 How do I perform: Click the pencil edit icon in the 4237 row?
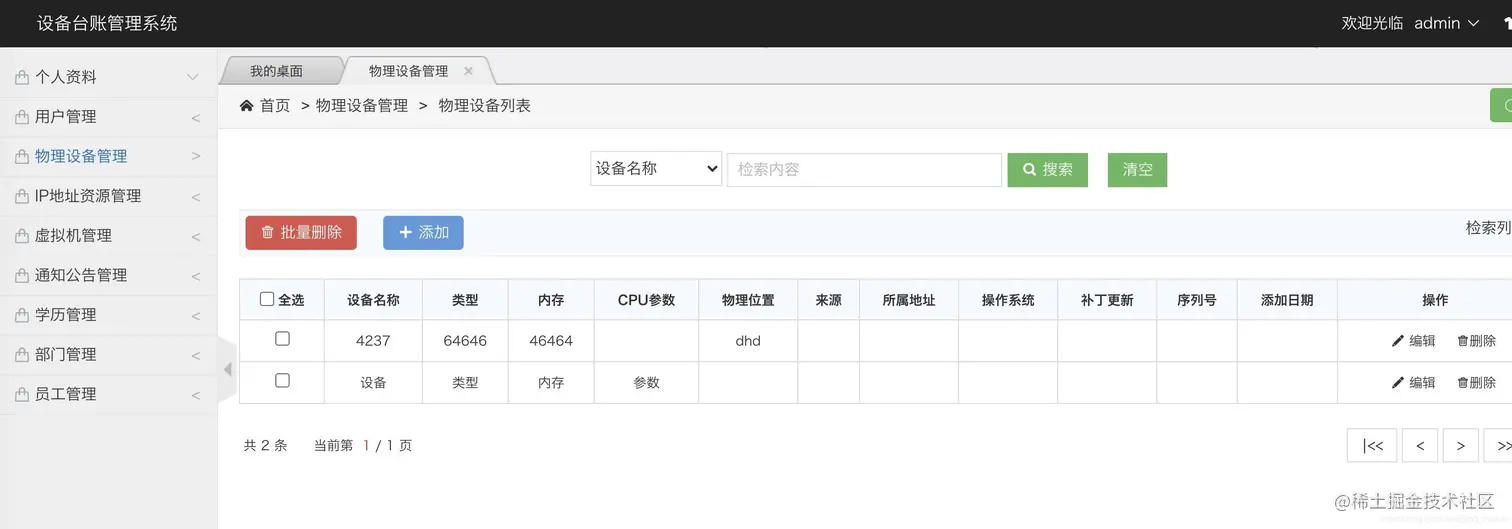(1398, 341)
